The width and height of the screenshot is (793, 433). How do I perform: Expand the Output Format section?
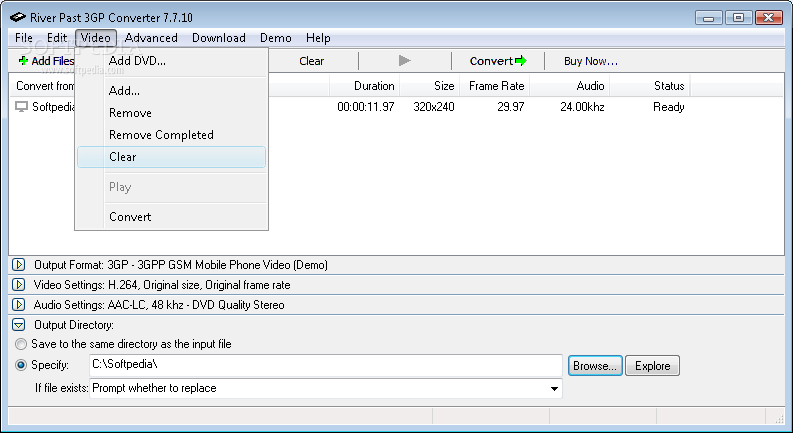click(x=19, y=265)
